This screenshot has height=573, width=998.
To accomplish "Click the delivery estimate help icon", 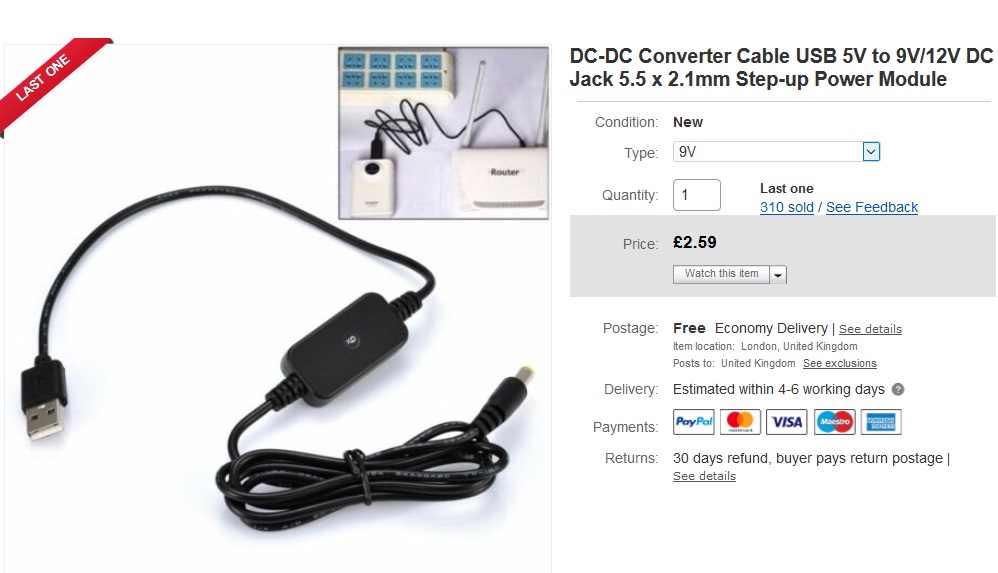I will 898,390.
